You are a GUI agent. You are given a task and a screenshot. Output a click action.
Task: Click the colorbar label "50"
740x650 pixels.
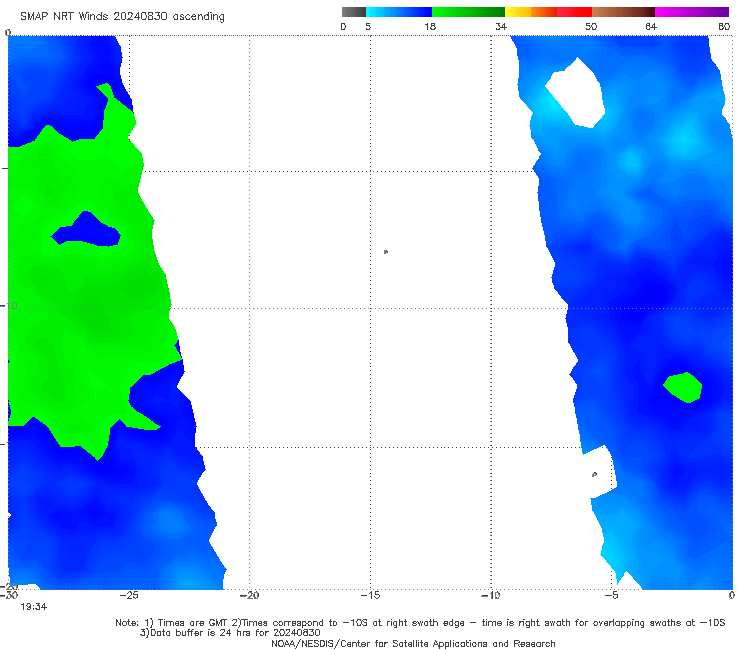(591, 27)
